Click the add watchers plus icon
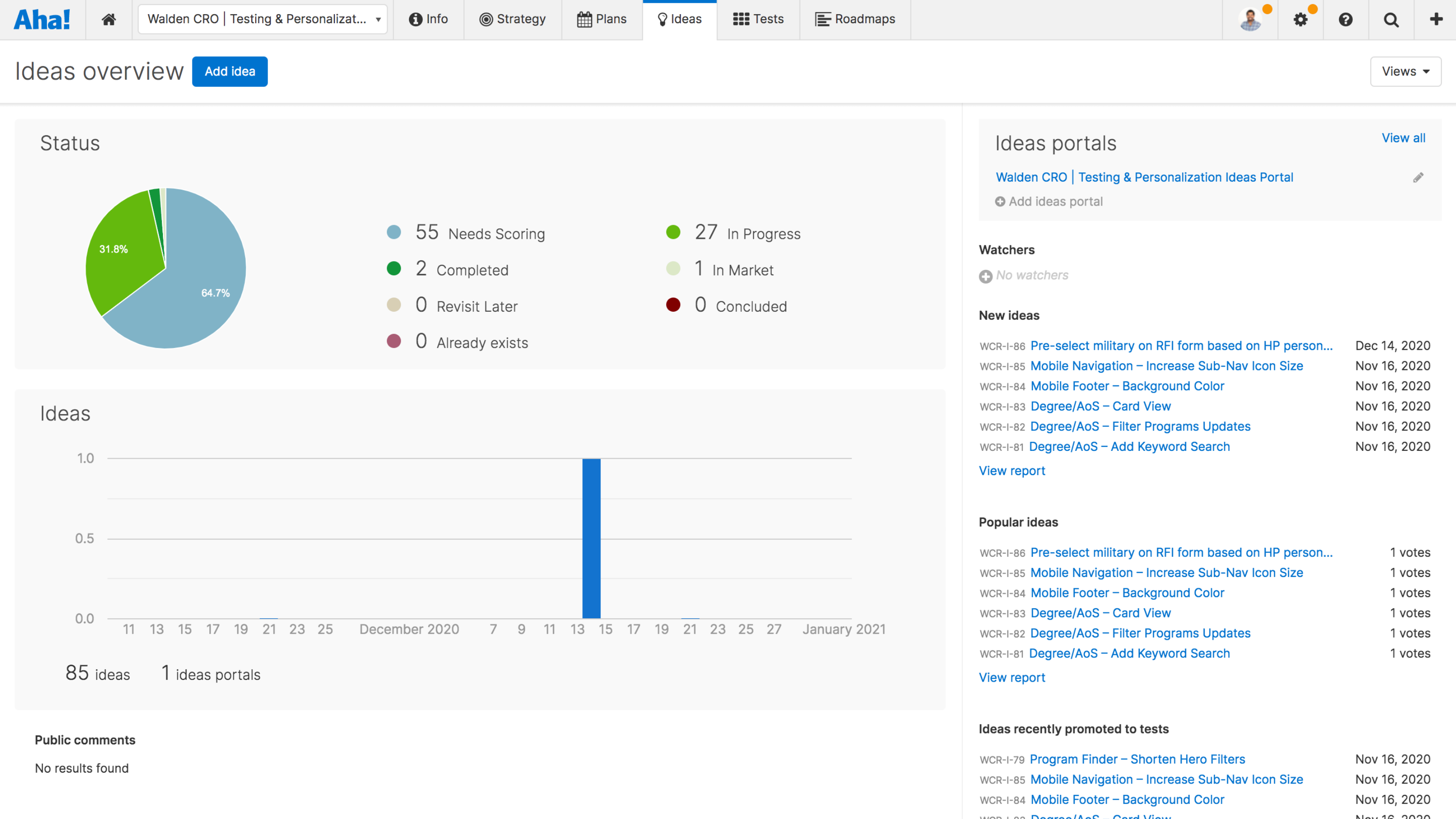The width and height of the screenshot is (1456, 819). click(x=986, y=276)
